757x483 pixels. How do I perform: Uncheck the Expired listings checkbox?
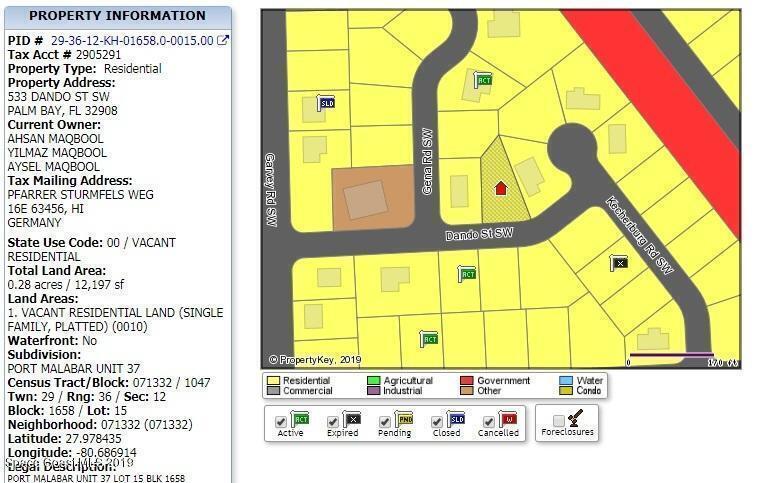tap(333, 422)
